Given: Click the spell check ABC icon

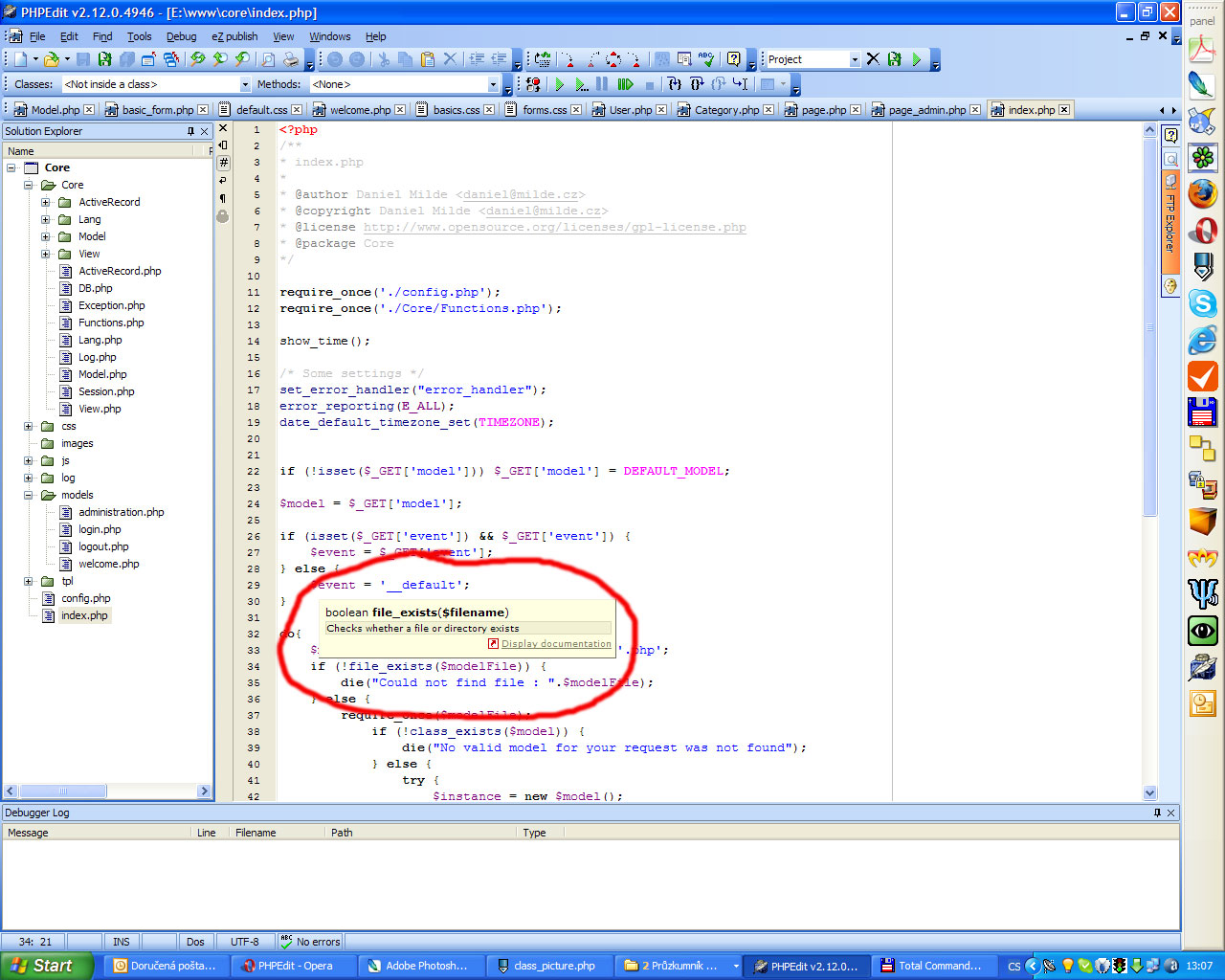Looking at the screenshot, I should (x=706, y=59).
